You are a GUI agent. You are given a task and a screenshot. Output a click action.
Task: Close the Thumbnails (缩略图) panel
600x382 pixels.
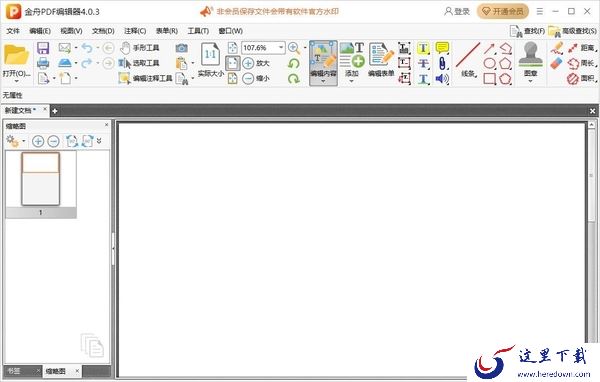point(106,125)
